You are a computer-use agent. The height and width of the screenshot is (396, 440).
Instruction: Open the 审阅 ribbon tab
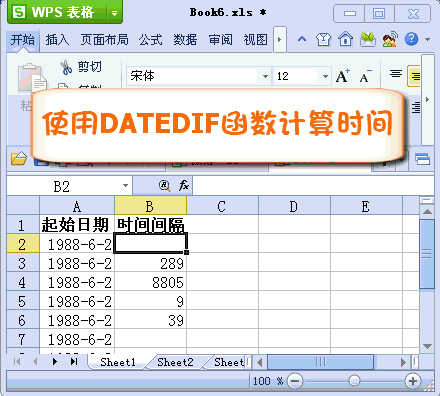click(220, 40)
